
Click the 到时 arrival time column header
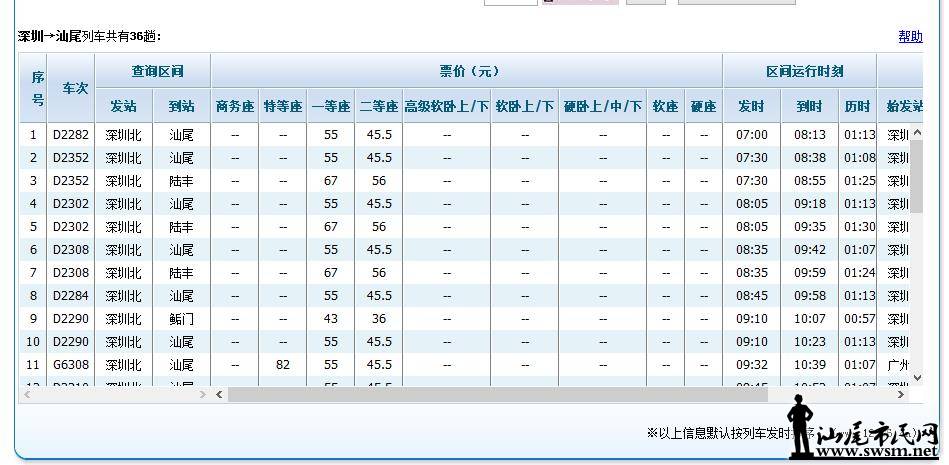(x=808, y=106)
